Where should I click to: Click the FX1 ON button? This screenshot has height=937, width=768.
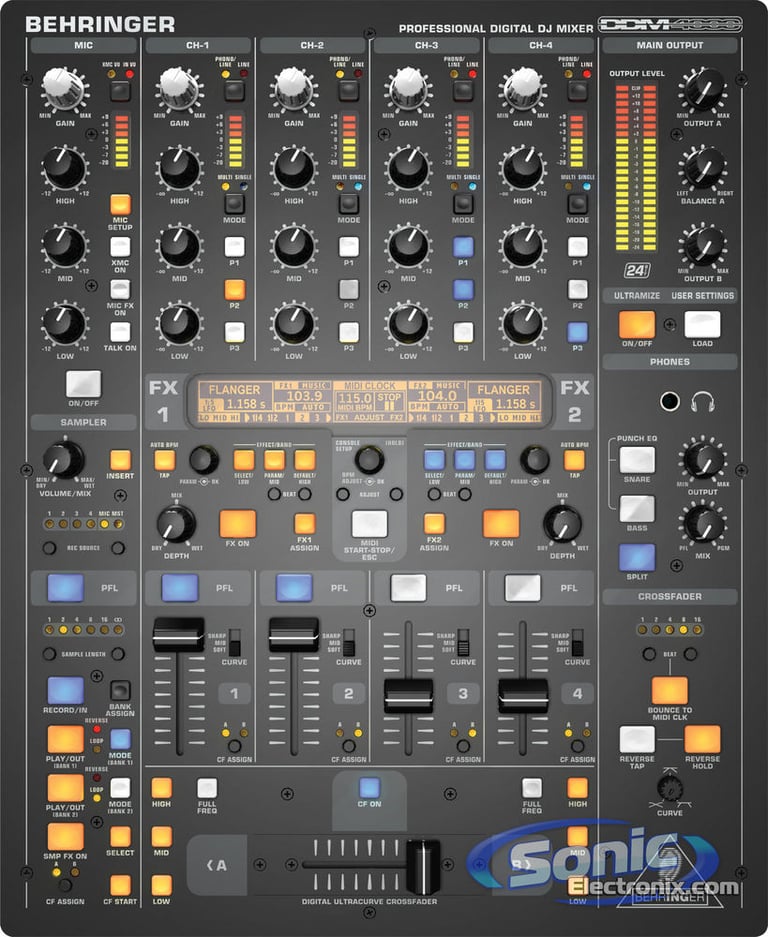point(238,524)
